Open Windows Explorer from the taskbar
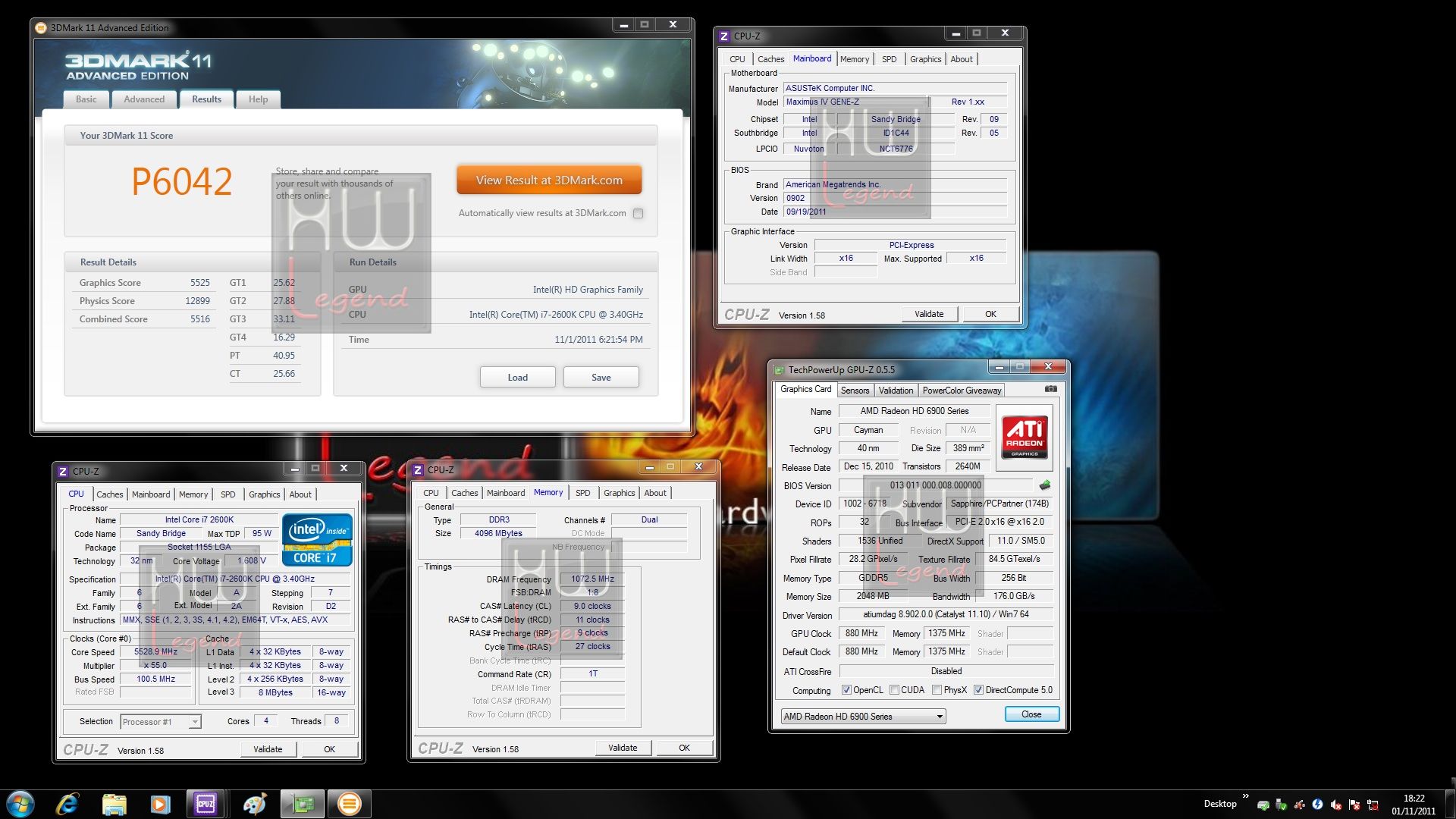The height and width of the screenshot is (819, 1456). tap(114, 804)
